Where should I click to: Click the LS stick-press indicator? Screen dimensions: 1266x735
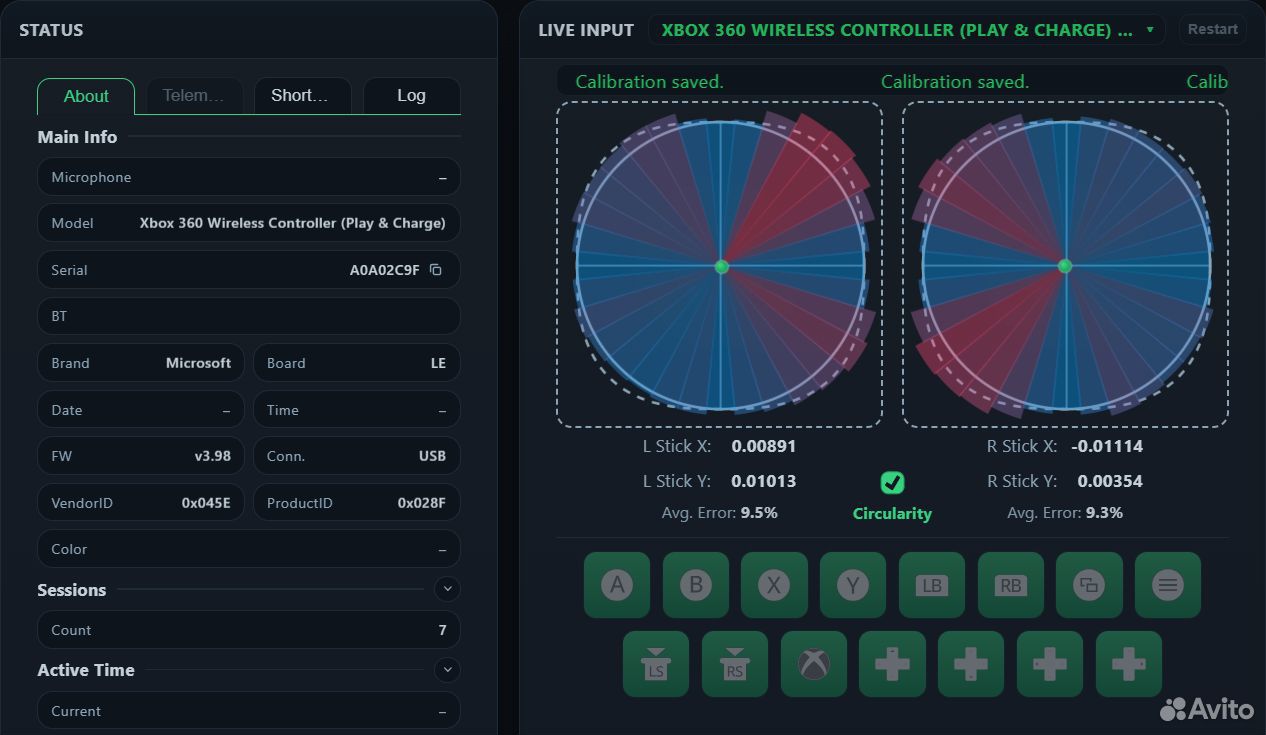[x=656, y=664]
